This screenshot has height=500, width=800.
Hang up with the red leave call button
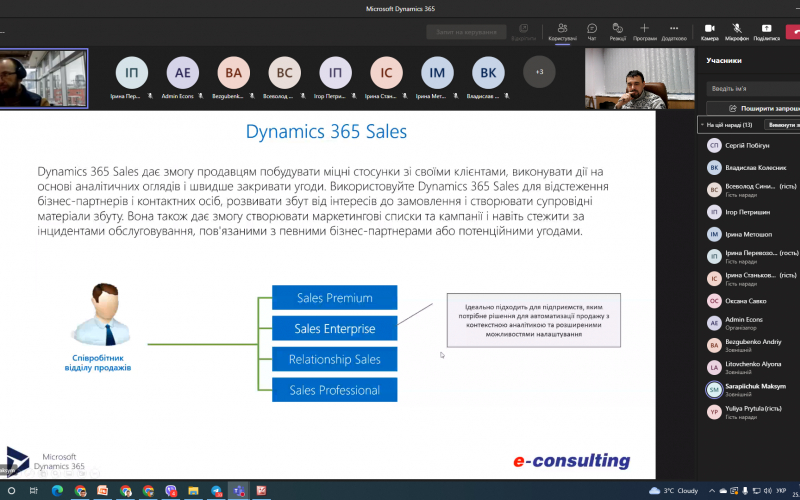[x=793, y=31]
